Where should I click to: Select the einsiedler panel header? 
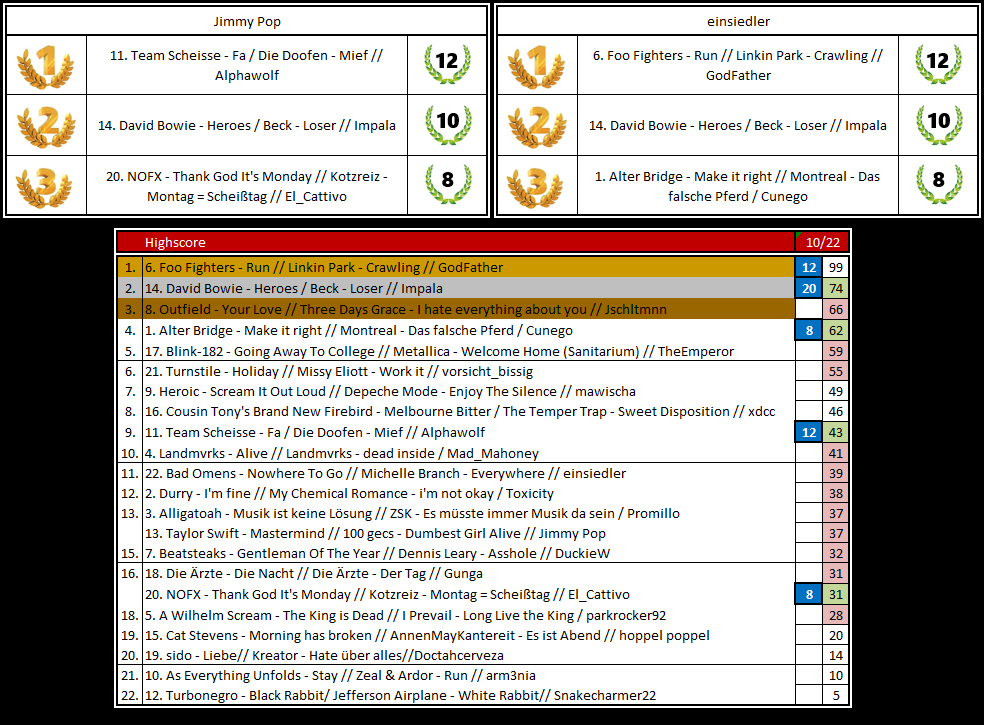click(737, 21)
